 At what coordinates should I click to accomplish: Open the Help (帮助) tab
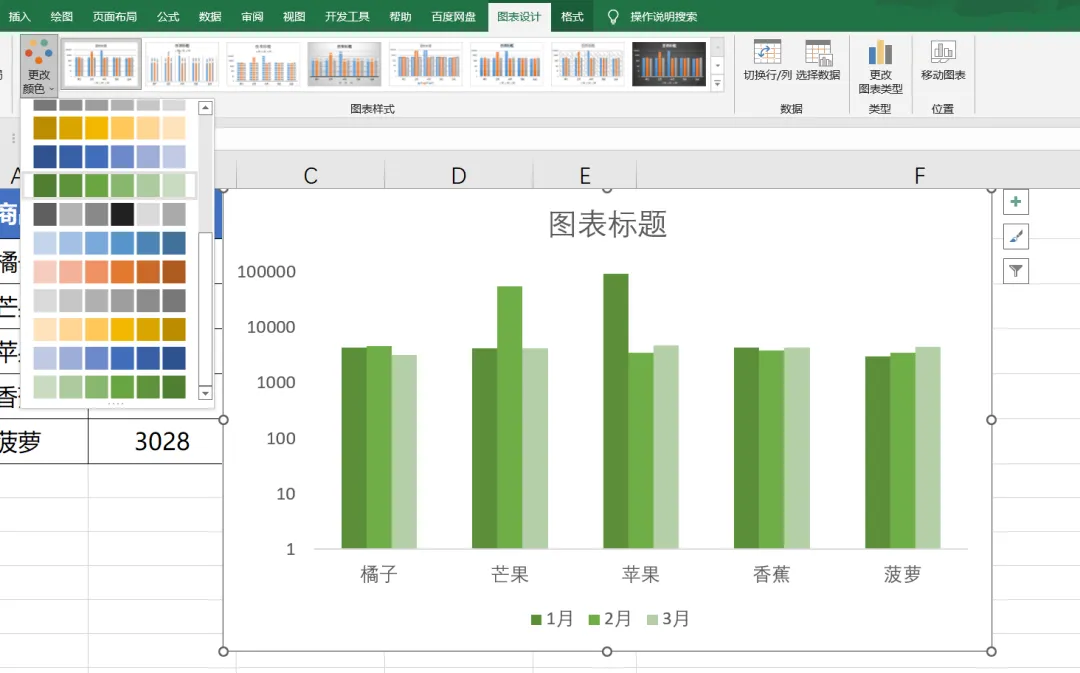[x=400, y=17]
